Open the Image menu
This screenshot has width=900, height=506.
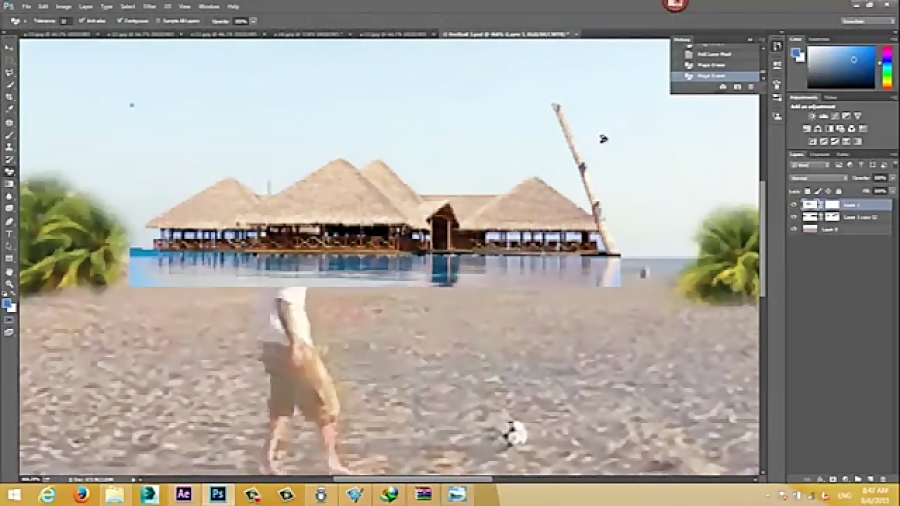pos(63,6)
